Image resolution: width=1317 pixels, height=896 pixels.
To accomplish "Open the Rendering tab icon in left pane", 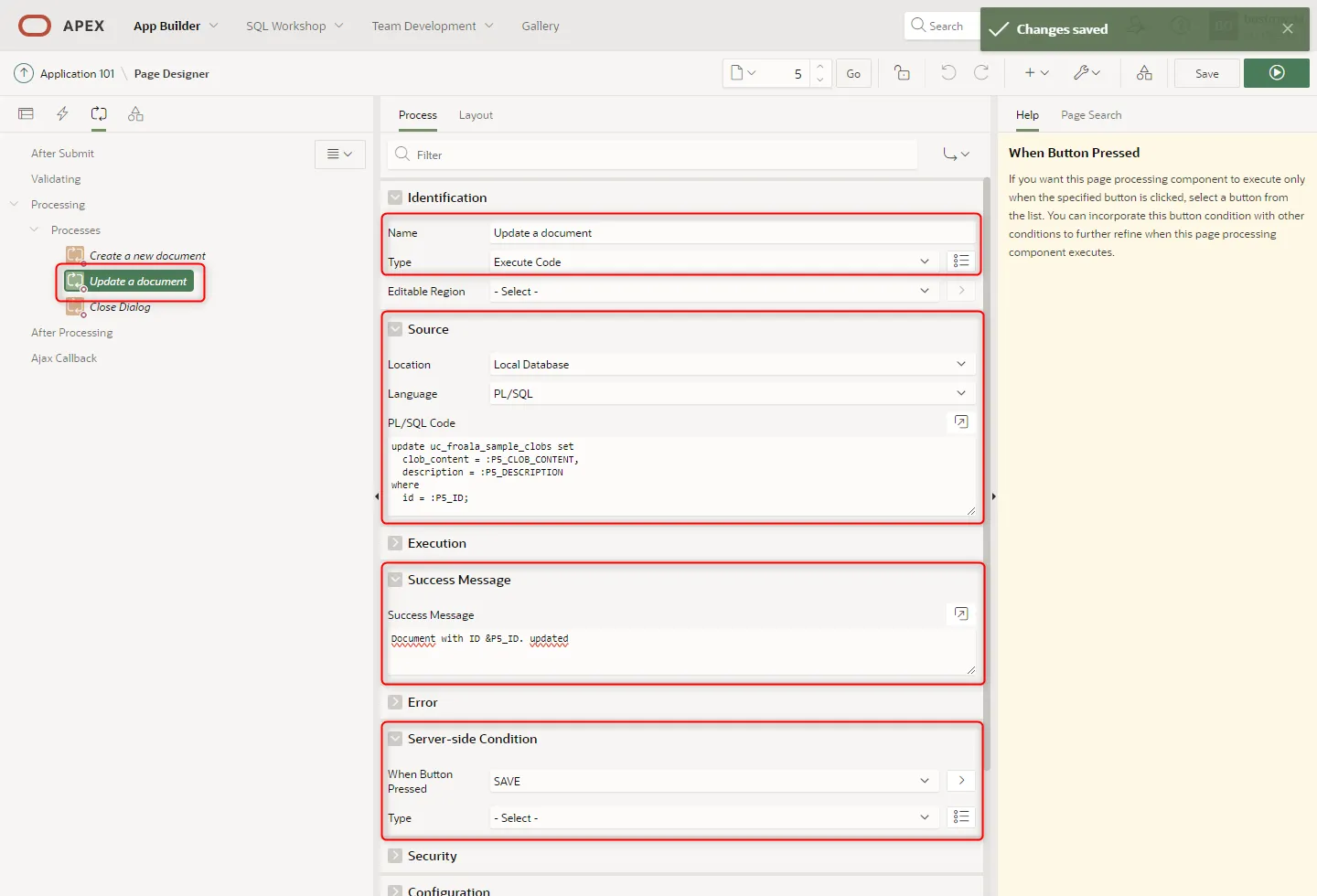I will pos(26,114).
